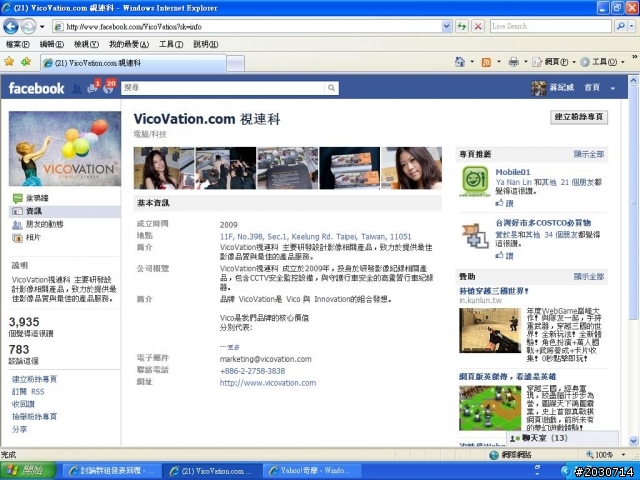Switch to the Yahoo!奇摩 taskbar window

311,471
